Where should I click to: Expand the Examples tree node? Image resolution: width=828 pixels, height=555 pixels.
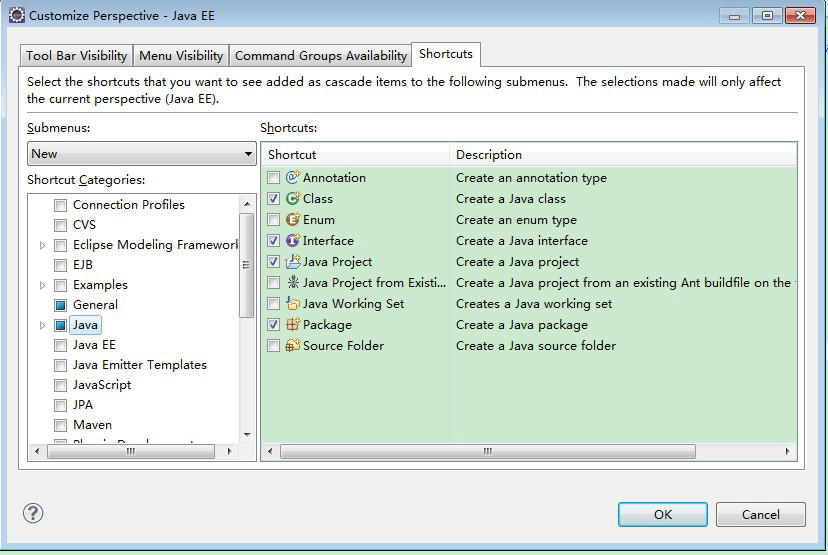click(42, 285)
